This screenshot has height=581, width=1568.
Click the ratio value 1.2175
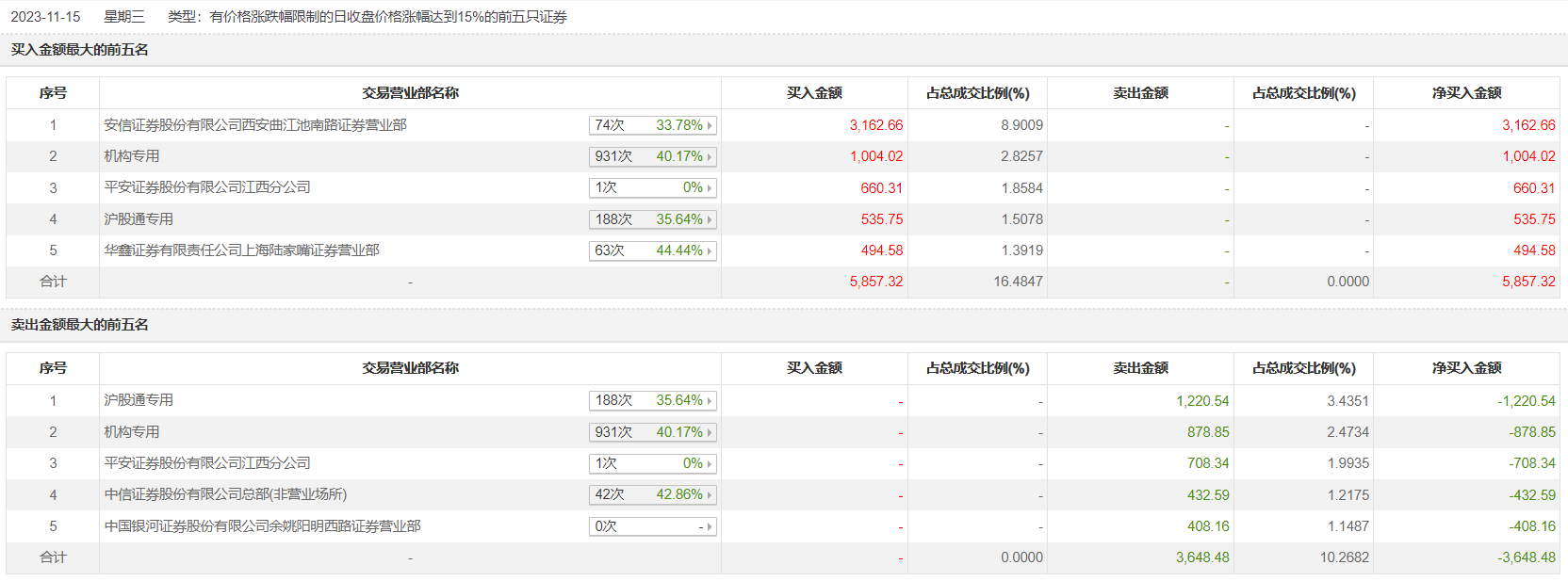coord(1347,495)
